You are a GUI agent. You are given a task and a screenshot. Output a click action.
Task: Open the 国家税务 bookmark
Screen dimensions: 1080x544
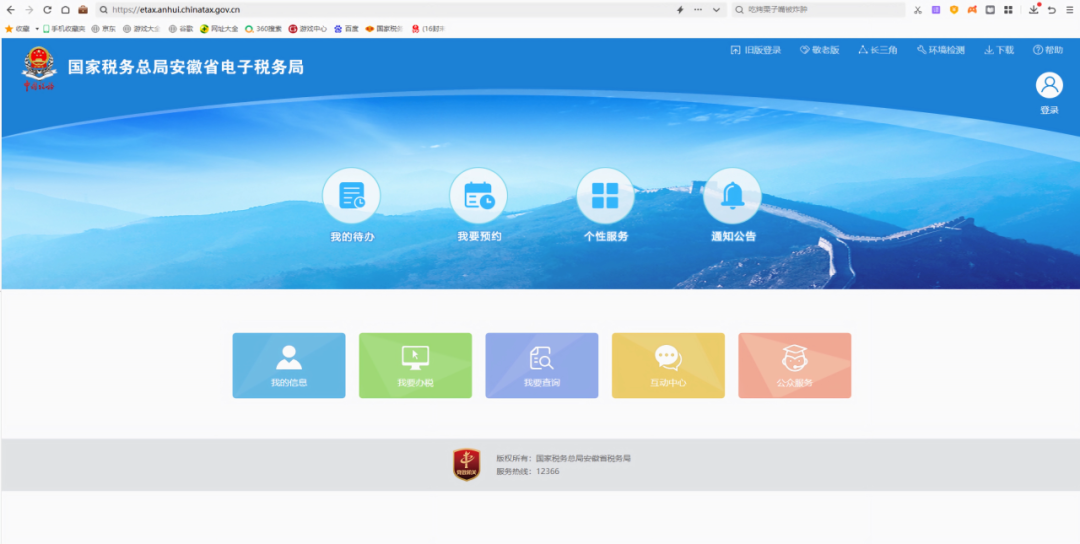(x=384, y=29)
